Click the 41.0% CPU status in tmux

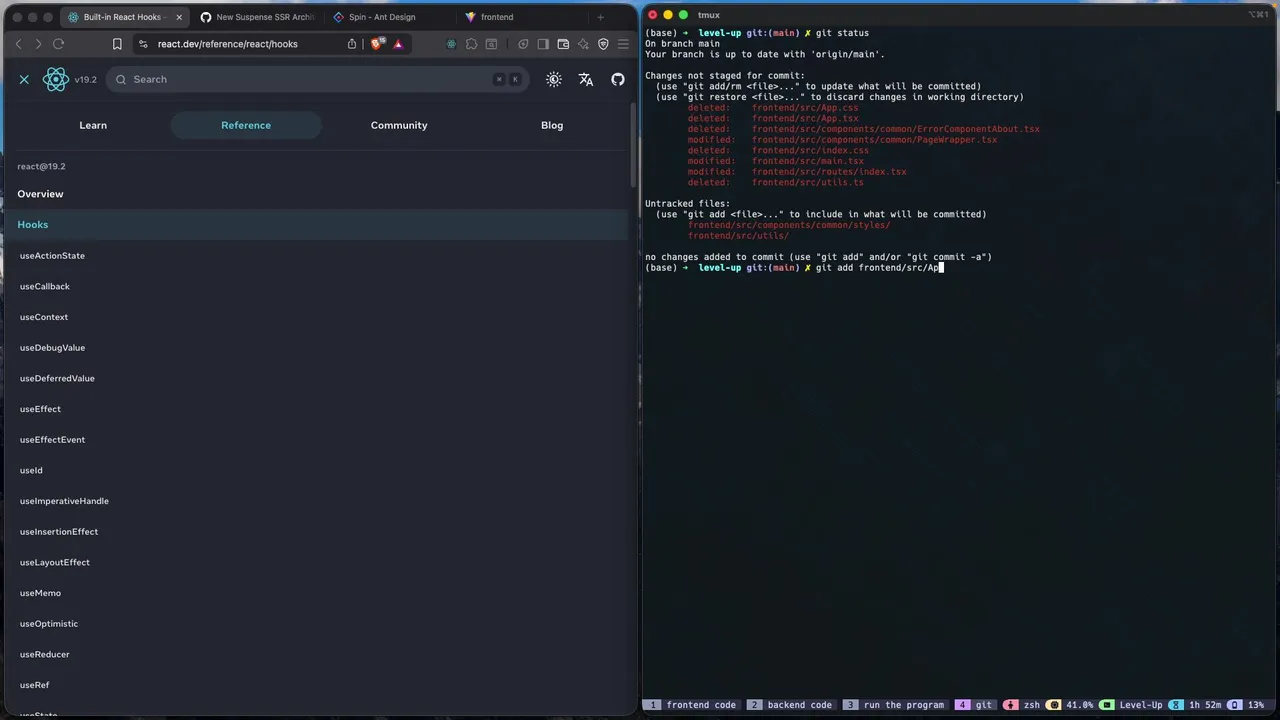point(1071,705)
